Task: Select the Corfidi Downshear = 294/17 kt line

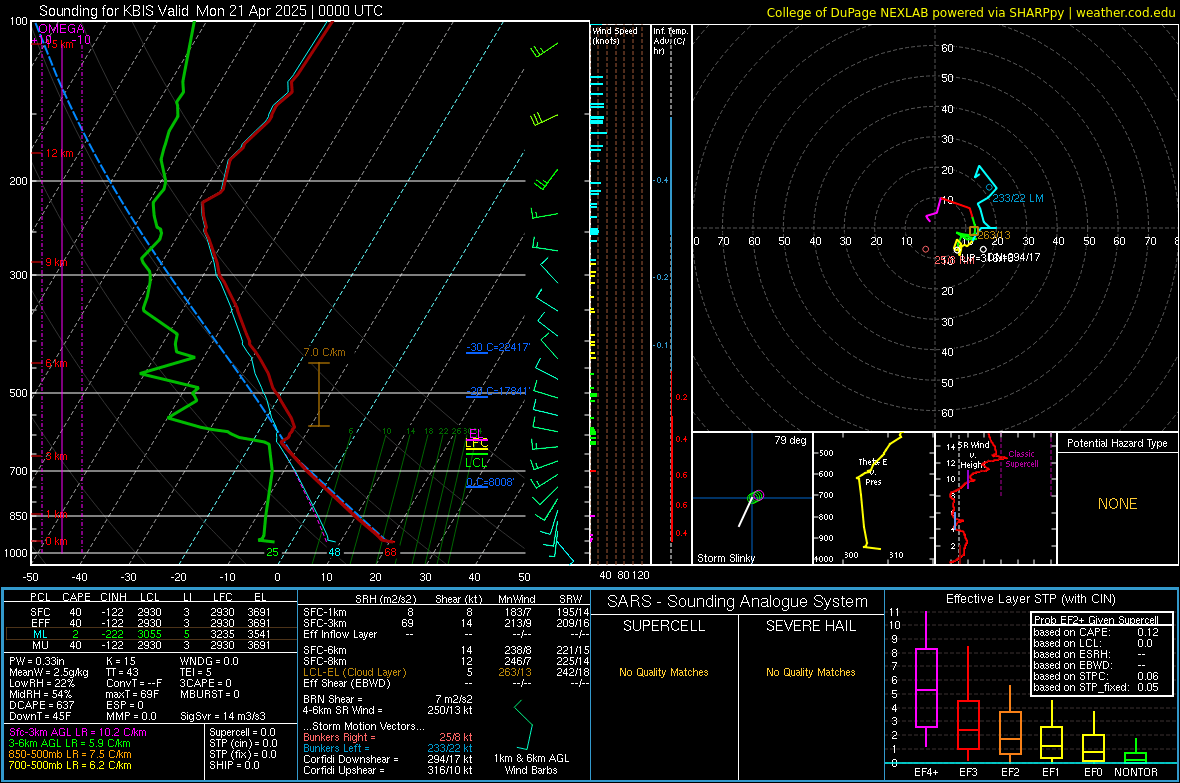Action: point(388,760)
